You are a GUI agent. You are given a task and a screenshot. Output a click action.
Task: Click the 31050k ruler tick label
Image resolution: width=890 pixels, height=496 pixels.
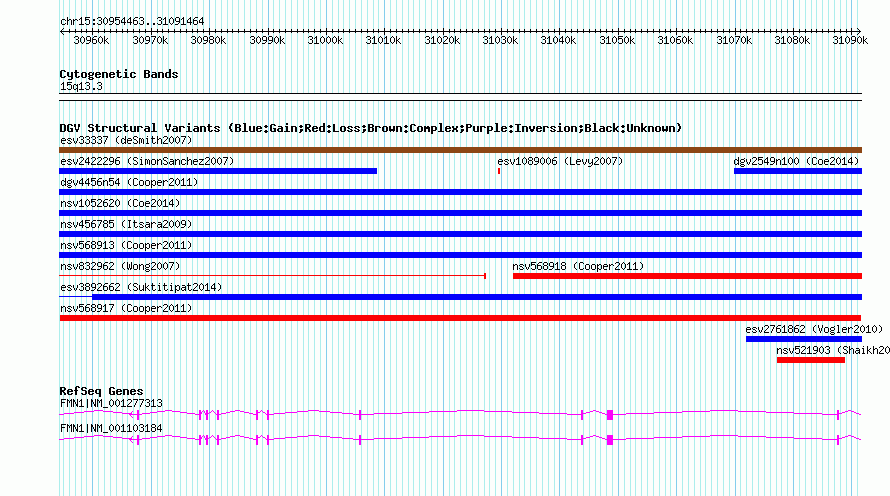tap(617, 40)
